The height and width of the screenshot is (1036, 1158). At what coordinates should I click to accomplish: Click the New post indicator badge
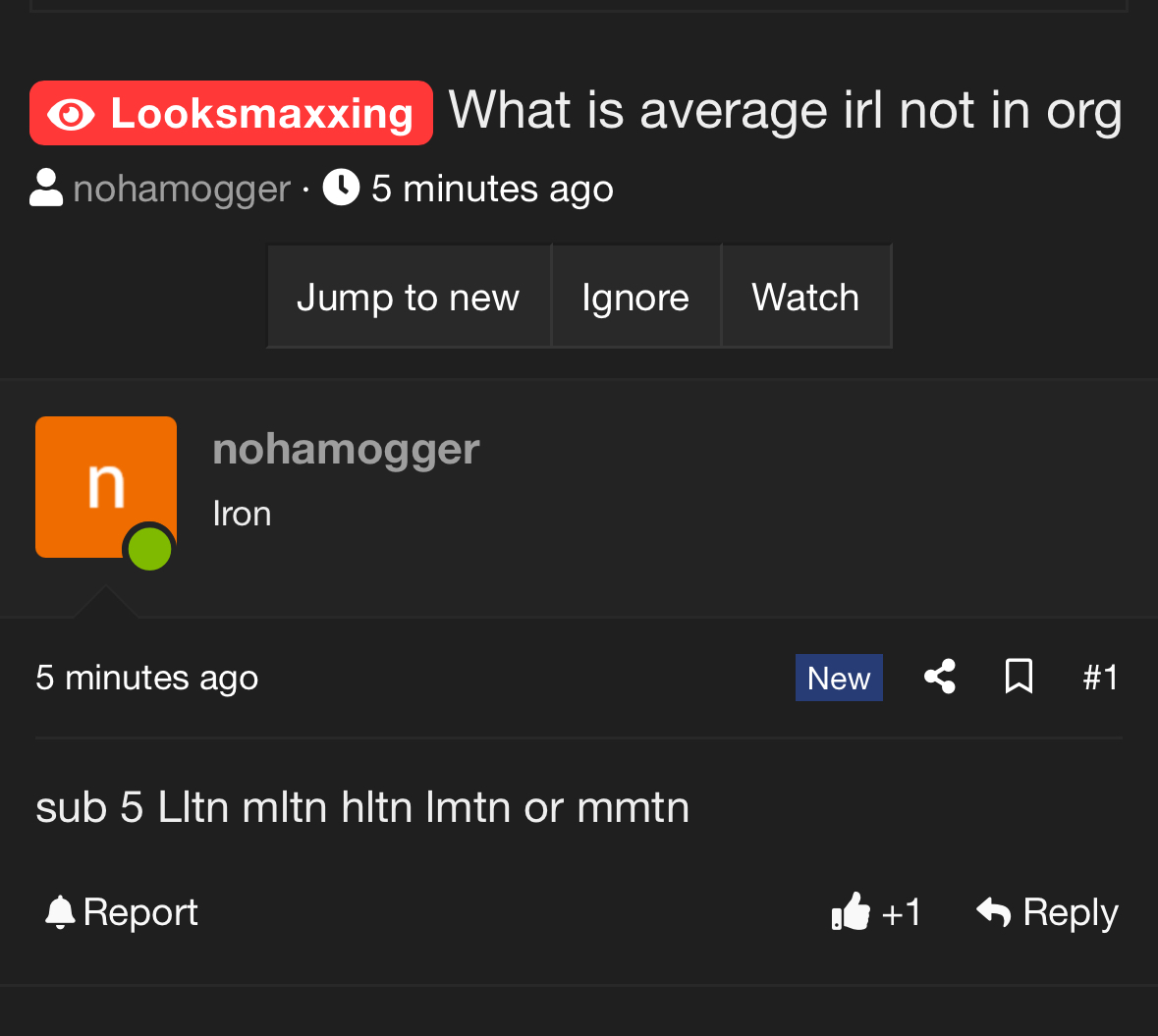(839, 678)
